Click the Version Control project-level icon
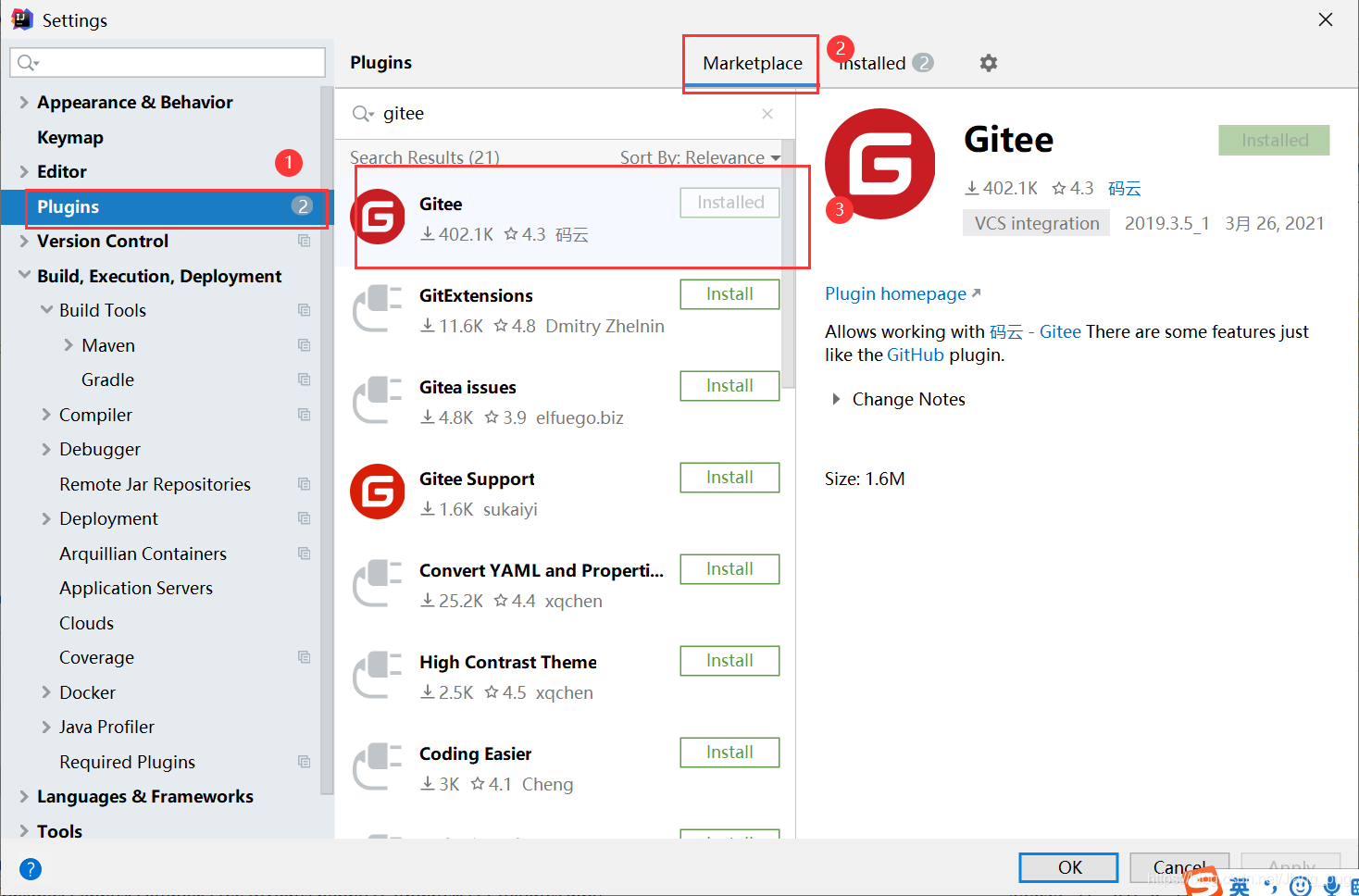 coord(304,241)
